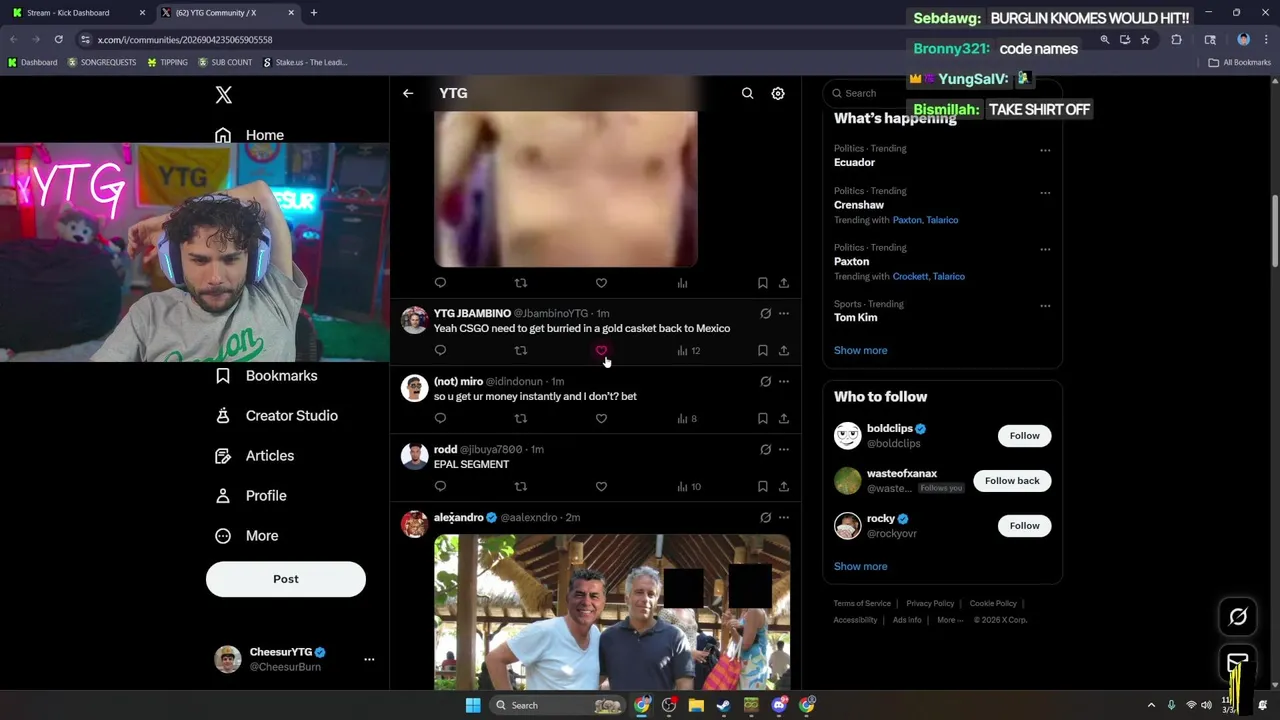Like the YTG JBAMBINO post
Viewport: 1280px width, 720px height.
[x=601, y=351]
